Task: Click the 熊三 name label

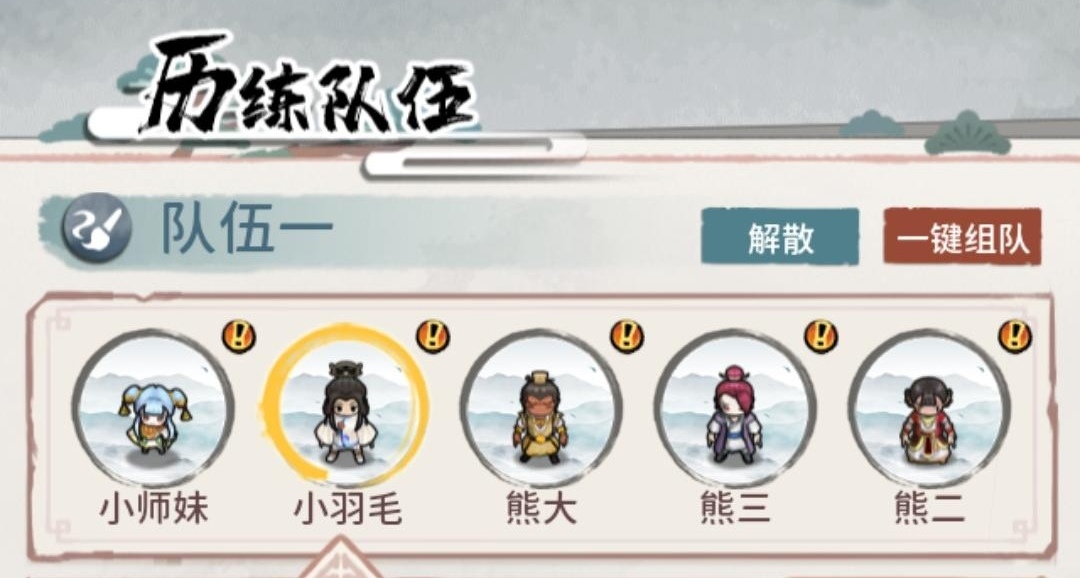Action: 736,510
